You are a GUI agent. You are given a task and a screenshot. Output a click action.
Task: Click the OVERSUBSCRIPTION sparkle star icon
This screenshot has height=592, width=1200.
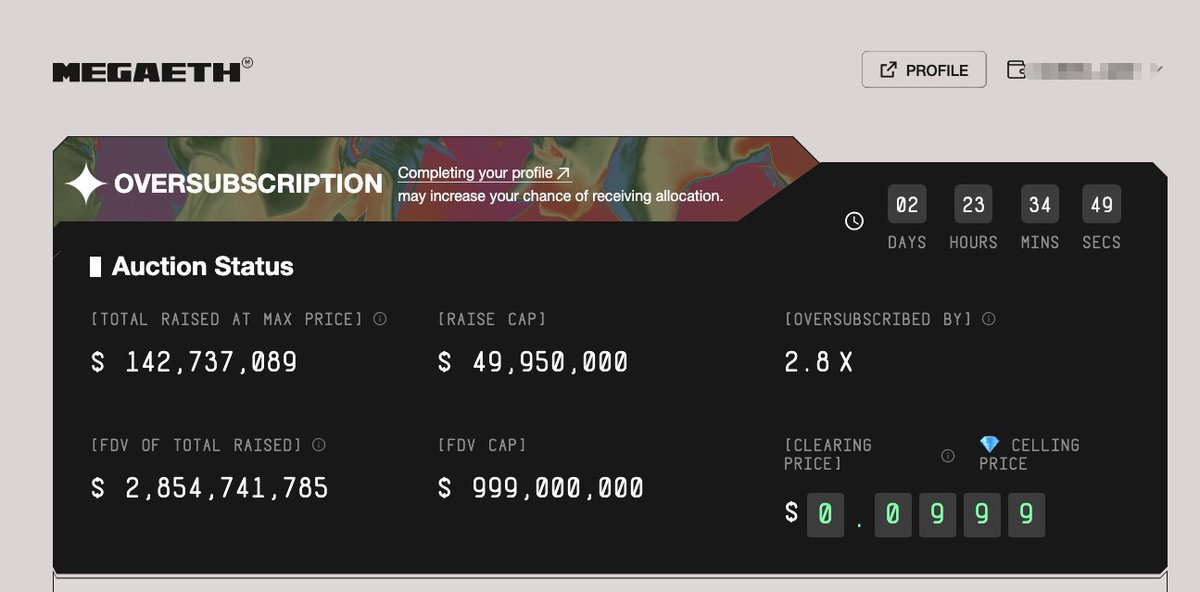tap(85, 184)
